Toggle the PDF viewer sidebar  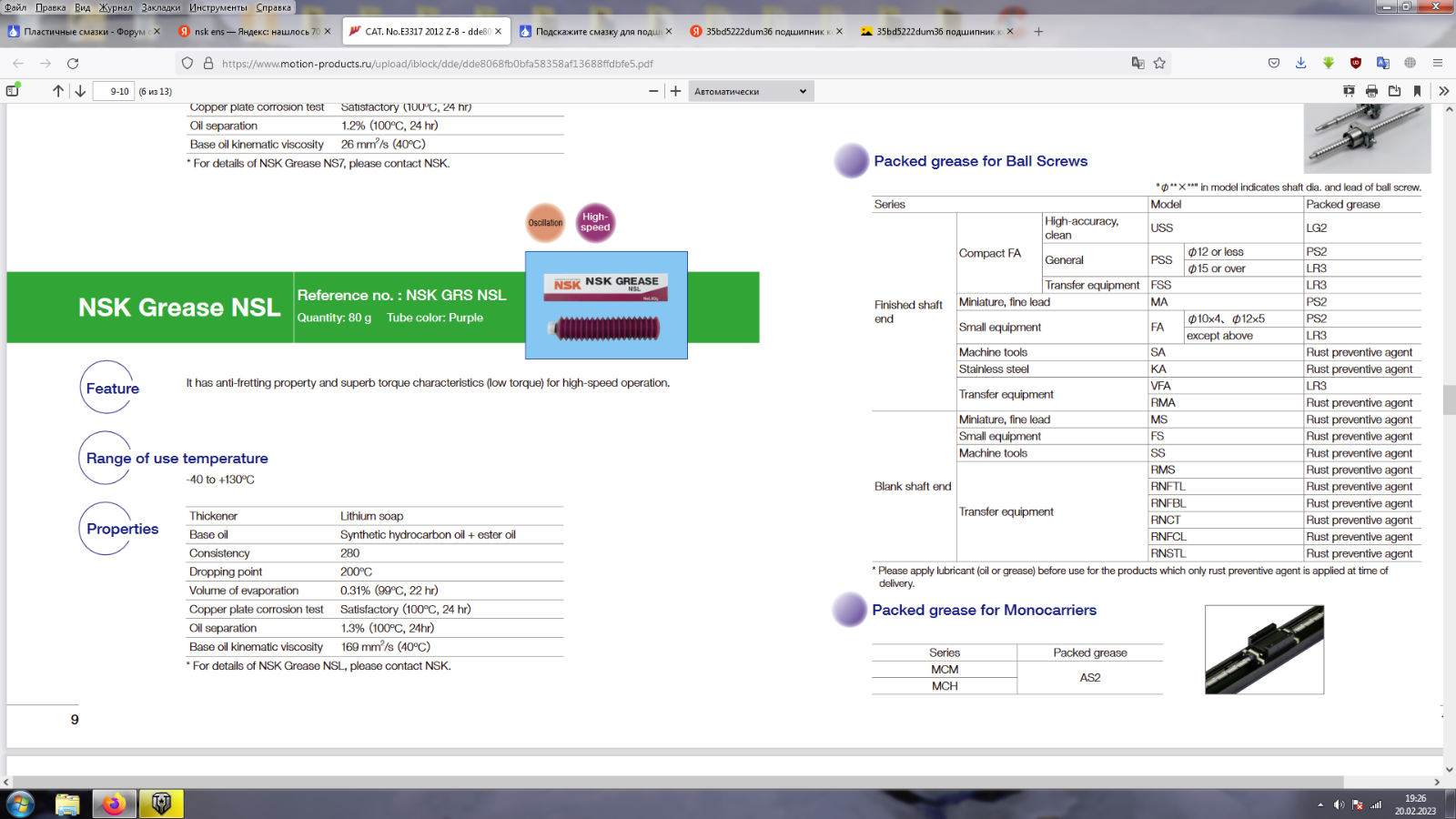pyautogui.click(x=13, y=91)
